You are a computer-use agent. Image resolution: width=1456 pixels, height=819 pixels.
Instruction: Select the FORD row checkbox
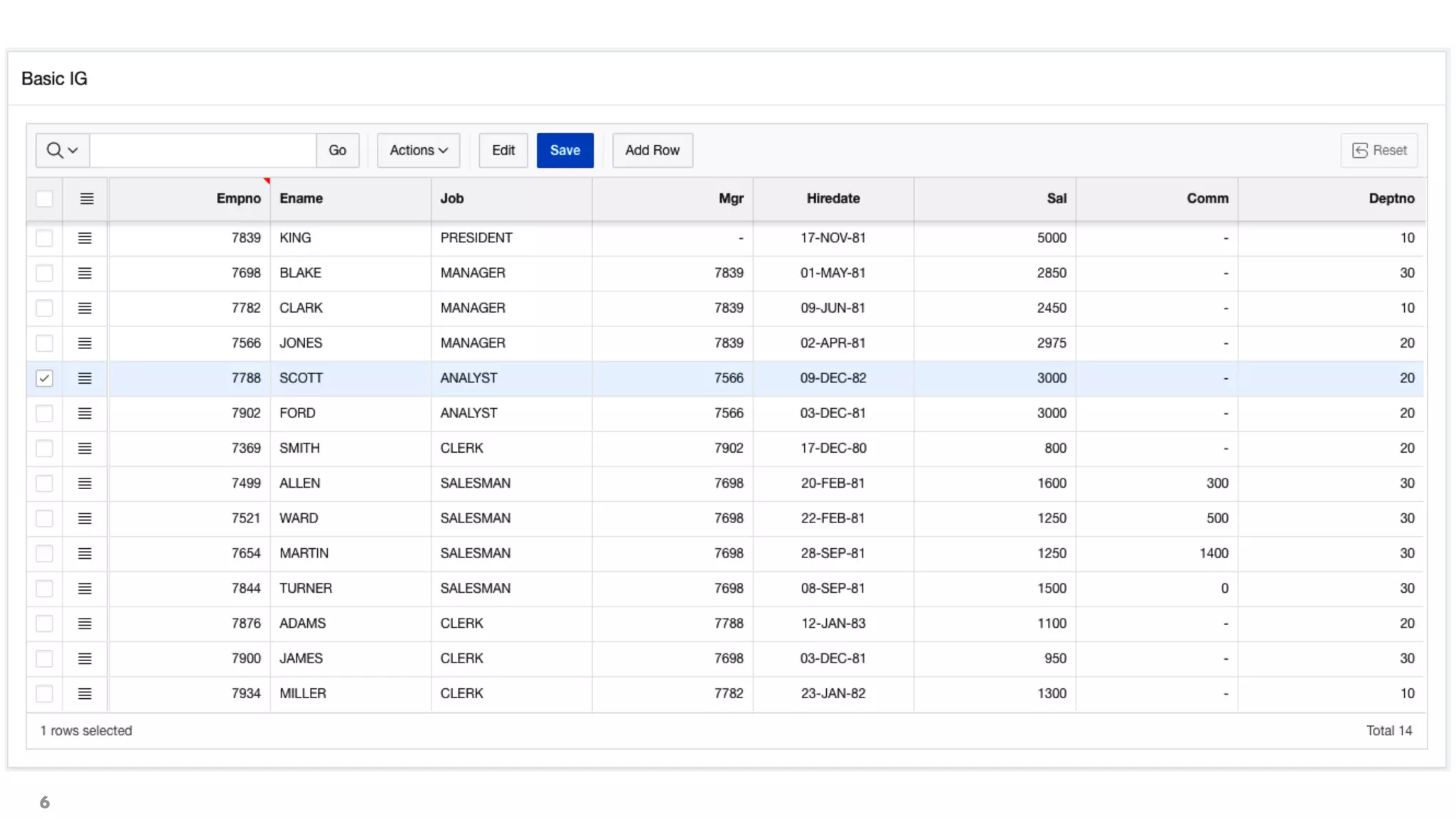44,413
